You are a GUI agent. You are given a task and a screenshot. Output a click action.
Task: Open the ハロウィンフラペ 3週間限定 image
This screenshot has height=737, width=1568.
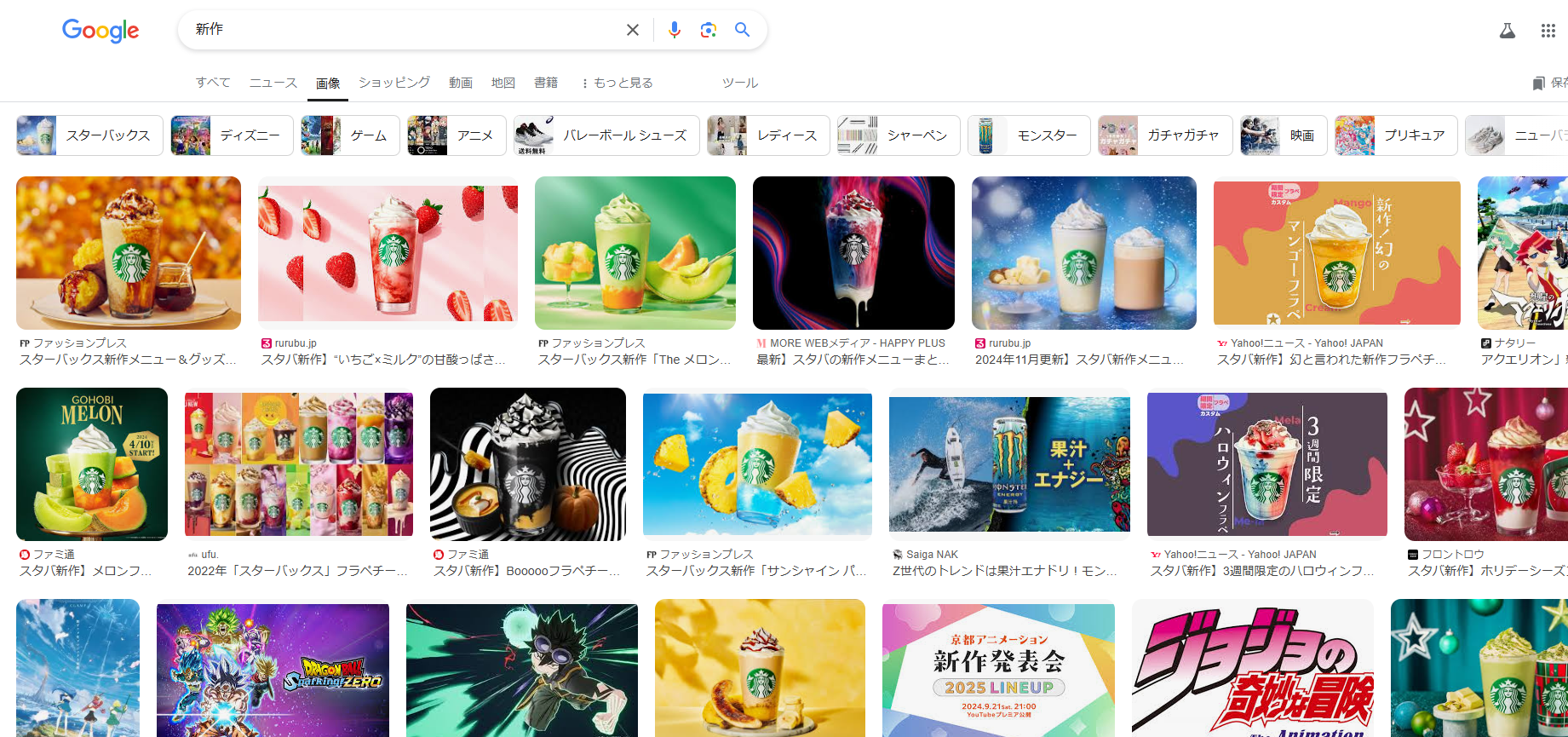pyautogui.click(x=1267, y=464)
